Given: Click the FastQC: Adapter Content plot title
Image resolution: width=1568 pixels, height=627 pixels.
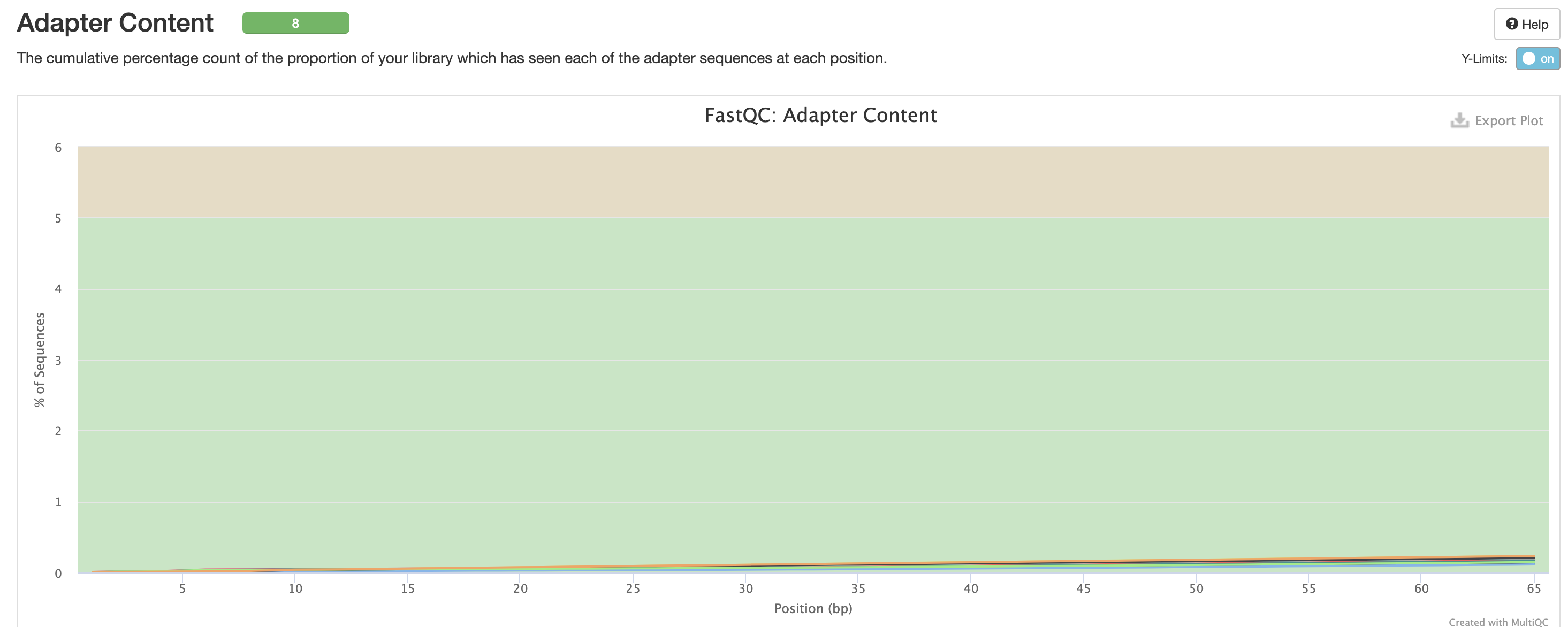Looking at the screenshot, I should (820, 115).
